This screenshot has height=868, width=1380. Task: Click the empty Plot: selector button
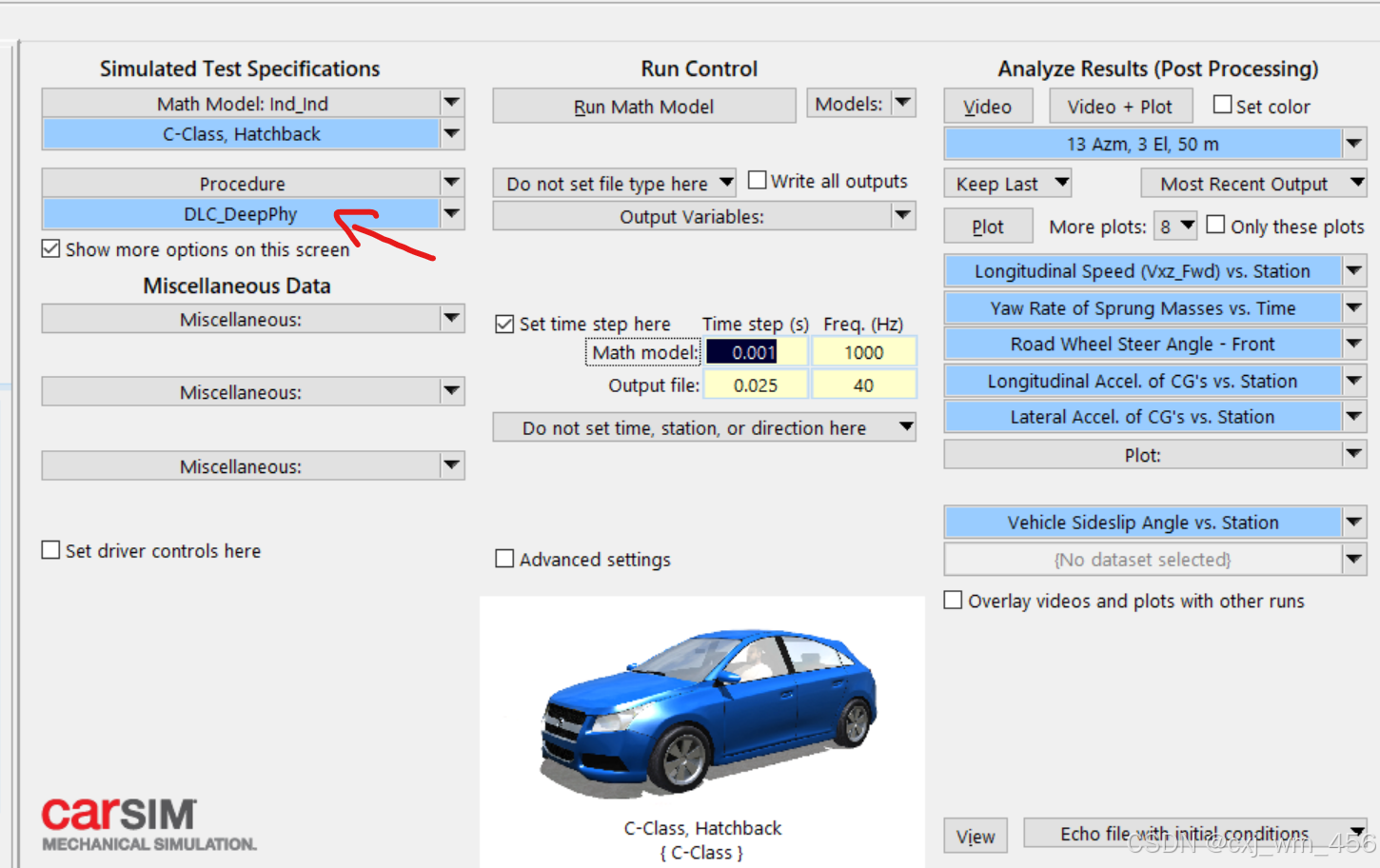point(1142,455)
